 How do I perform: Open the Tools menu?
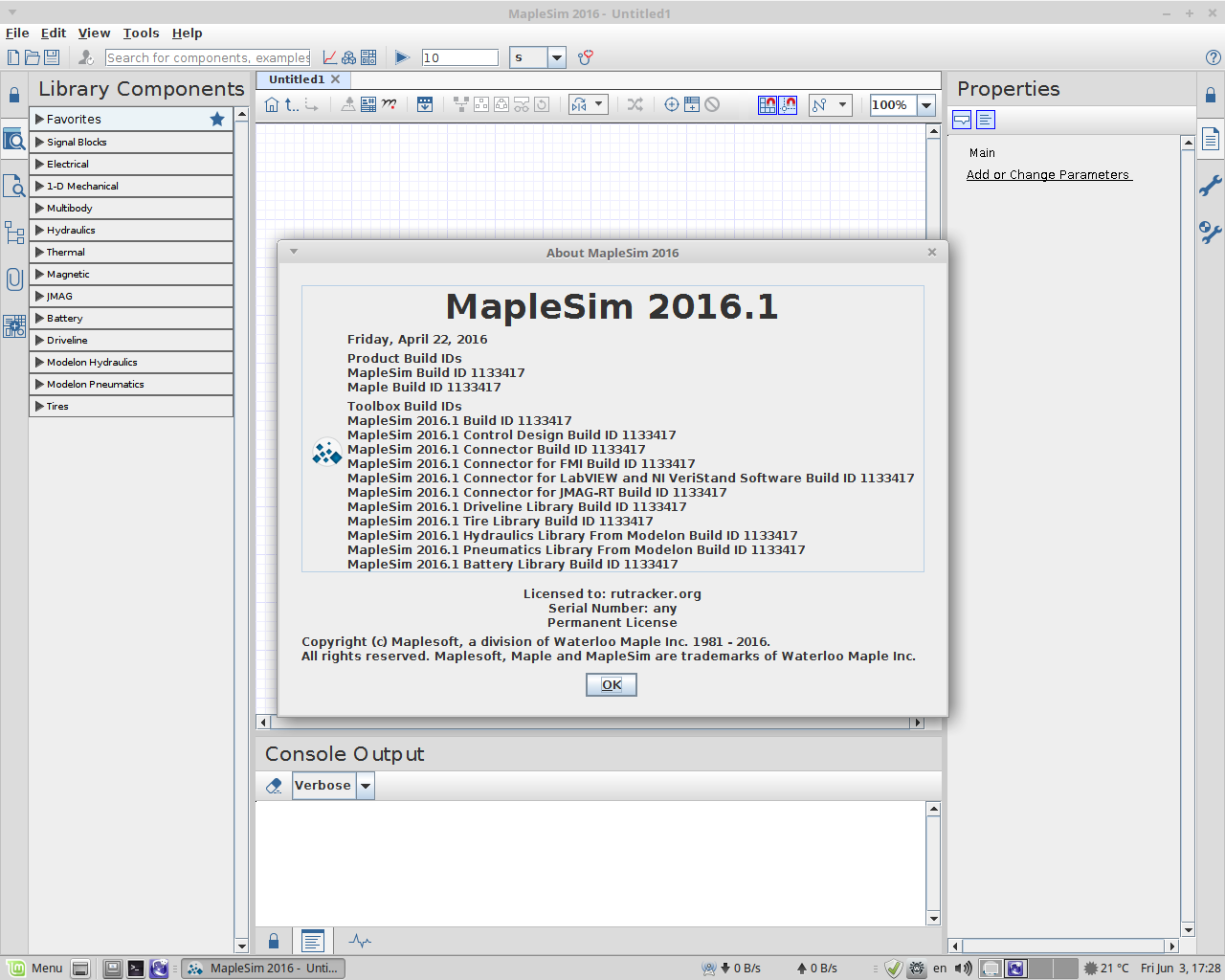tap(141, 33)
